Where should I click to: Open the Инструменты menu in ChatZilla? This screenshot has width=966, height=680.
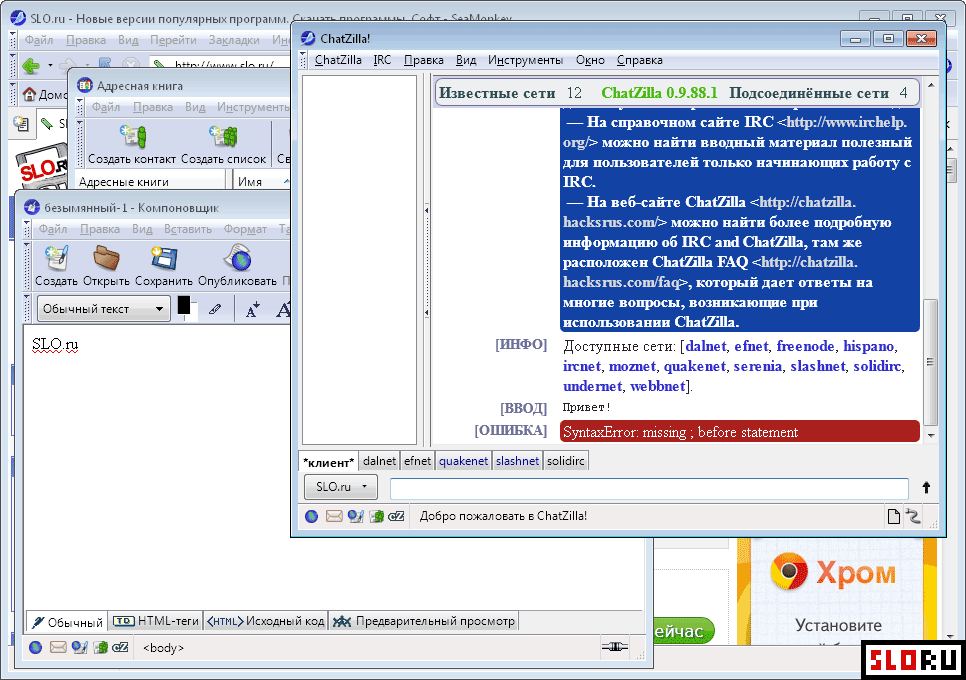(526, 60)
